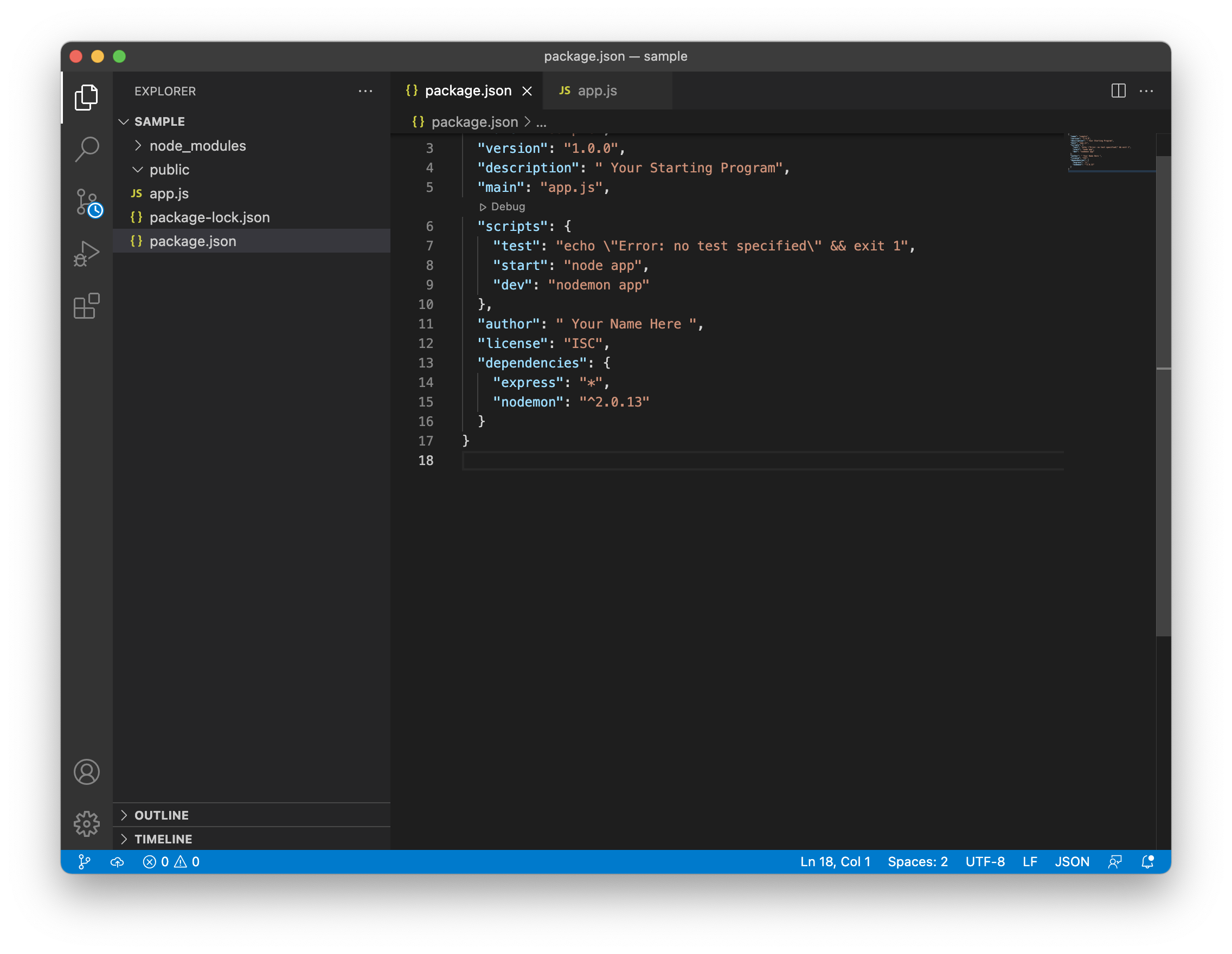Split the editor to the right
1232x954 pixels.
1118,91
